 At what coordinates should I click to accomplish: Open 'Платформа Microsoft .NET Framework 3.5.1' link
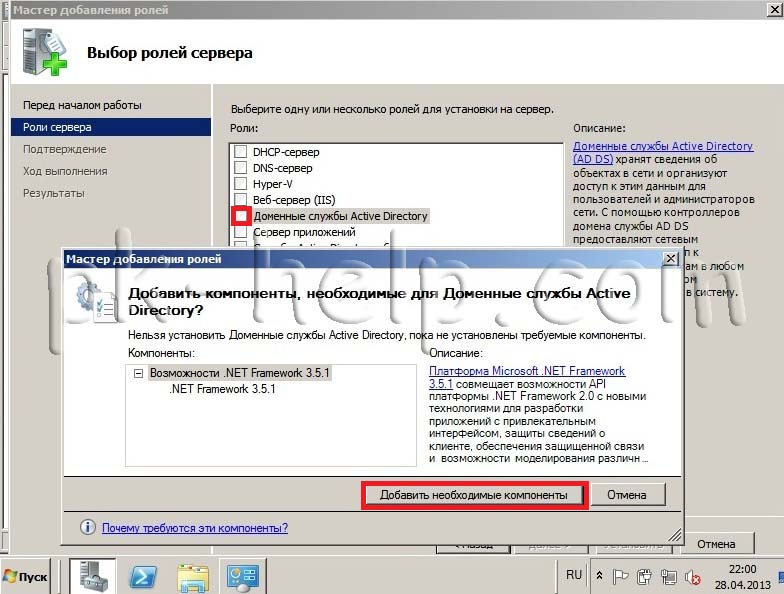526,377
